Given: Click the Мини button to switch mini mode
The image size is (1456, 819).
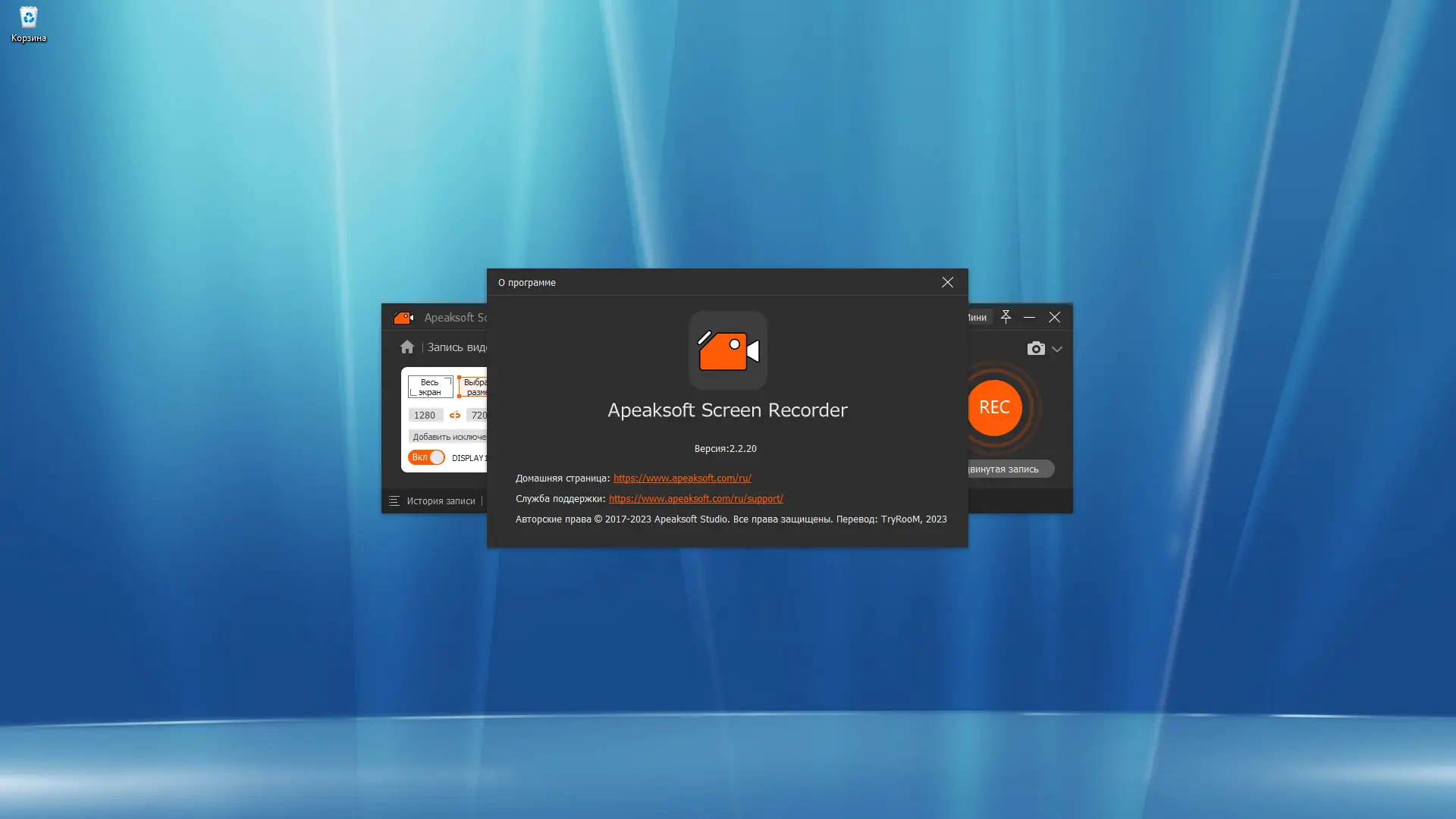Looking at the screenshot, I should 977,317.
